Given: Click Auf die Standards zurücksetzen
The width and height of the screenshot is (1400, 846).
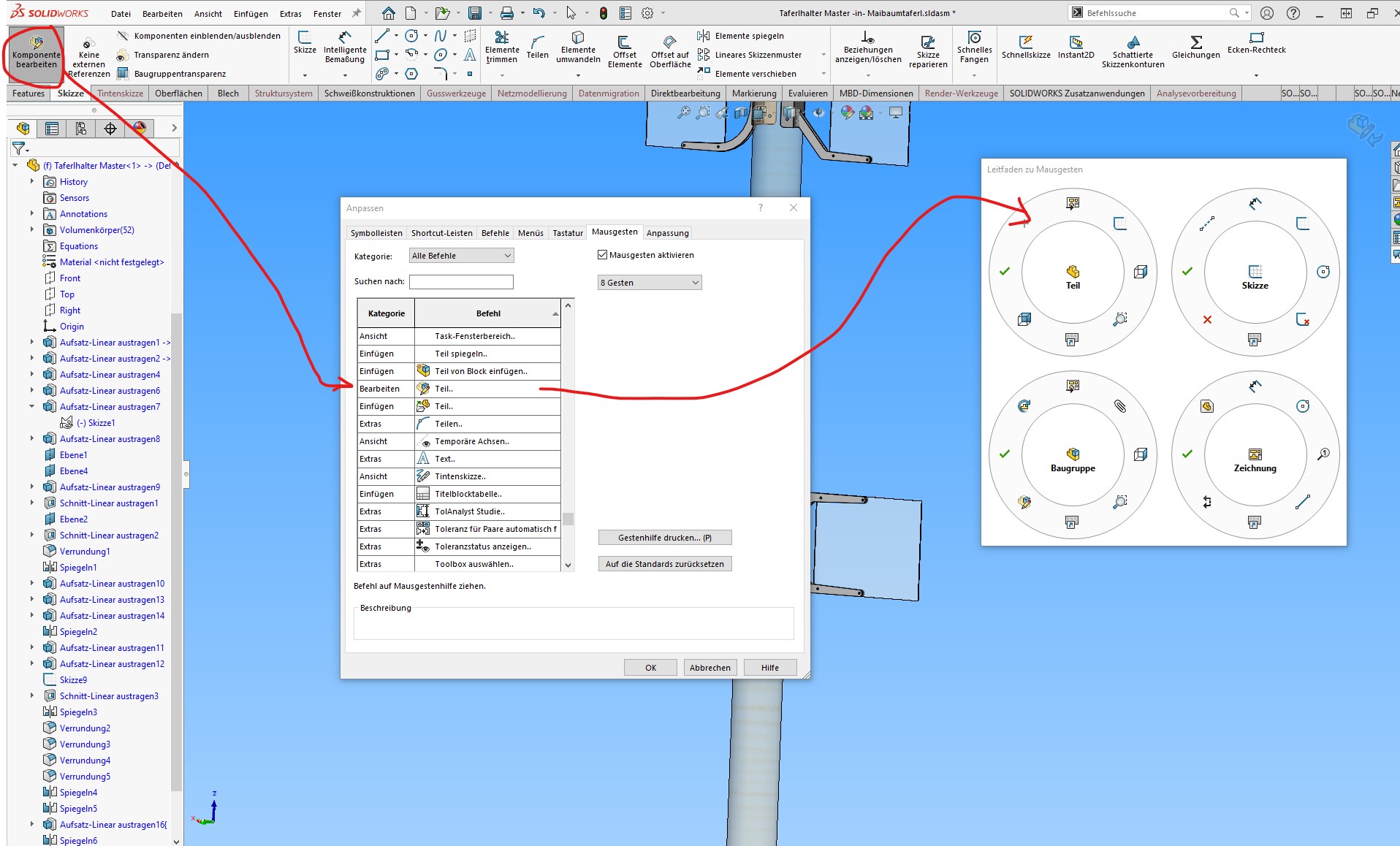Looking at the screenshot, I should (x=665, y=564).
